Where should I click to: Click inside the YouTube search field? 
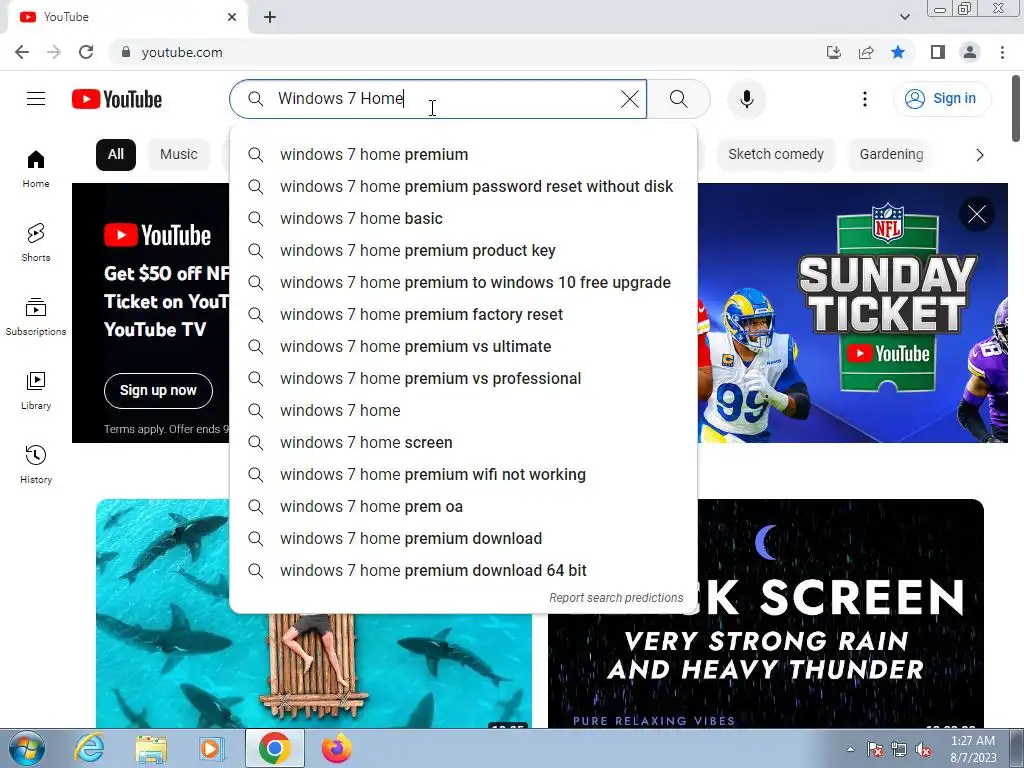click(x=438, y=99)
